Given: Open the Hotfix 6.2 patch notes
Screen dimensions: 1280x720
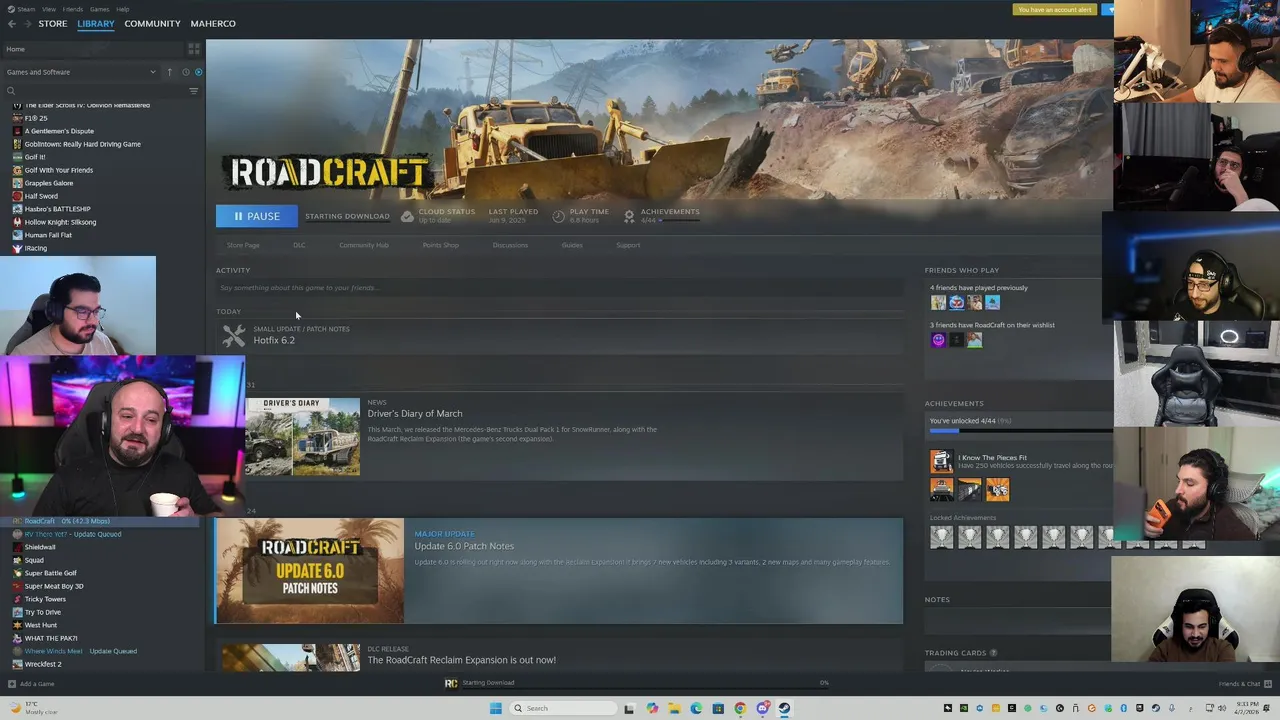Looking at the screenshot, I should point(274,340).
